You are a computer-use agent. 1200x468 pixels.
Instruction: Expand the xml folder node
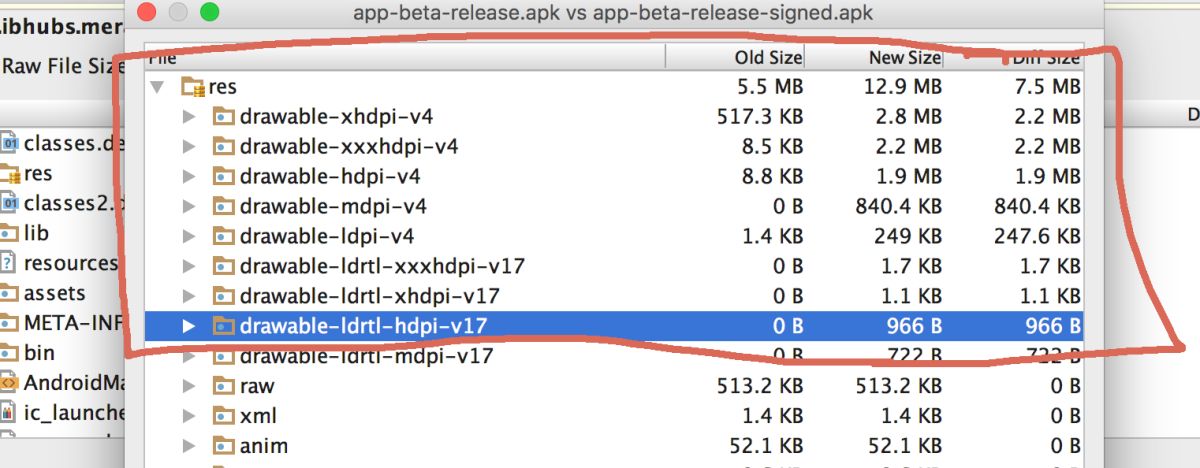pos(189,416)
